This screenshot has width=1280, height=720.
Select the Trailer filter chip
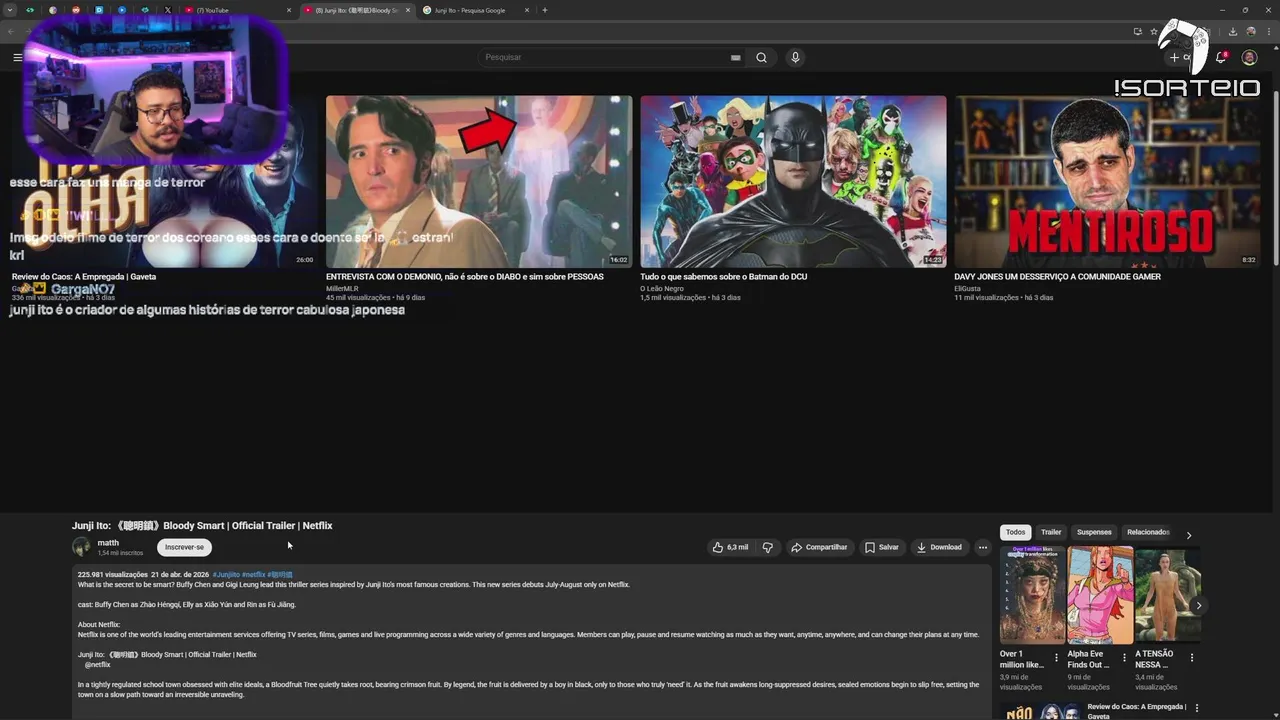1051,532
